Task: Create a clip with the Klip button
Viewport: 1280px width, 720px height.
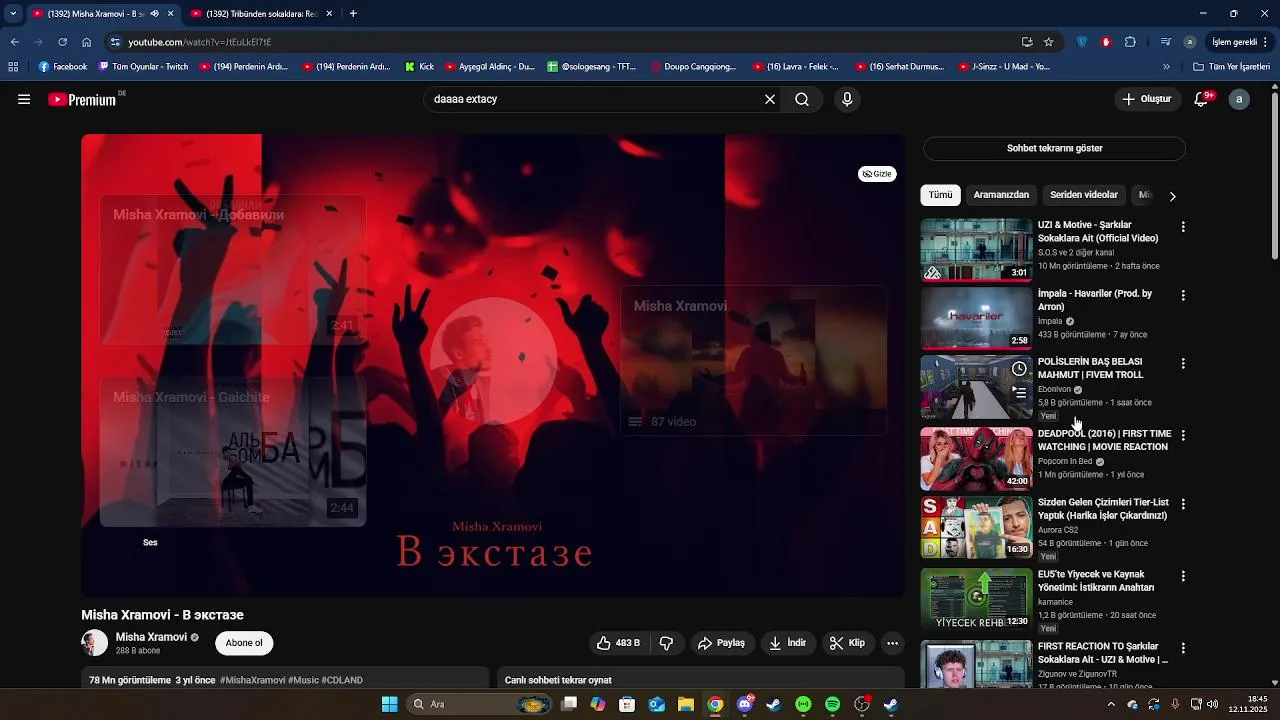Action: 847,643
